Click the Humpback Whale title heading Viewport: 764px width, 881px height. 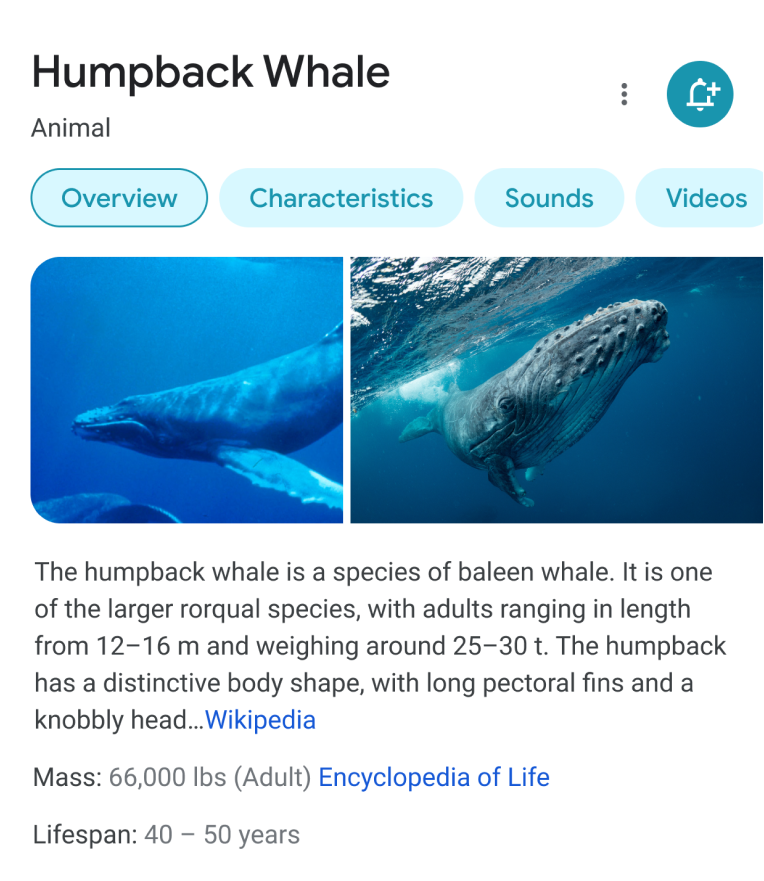(211, 72)
